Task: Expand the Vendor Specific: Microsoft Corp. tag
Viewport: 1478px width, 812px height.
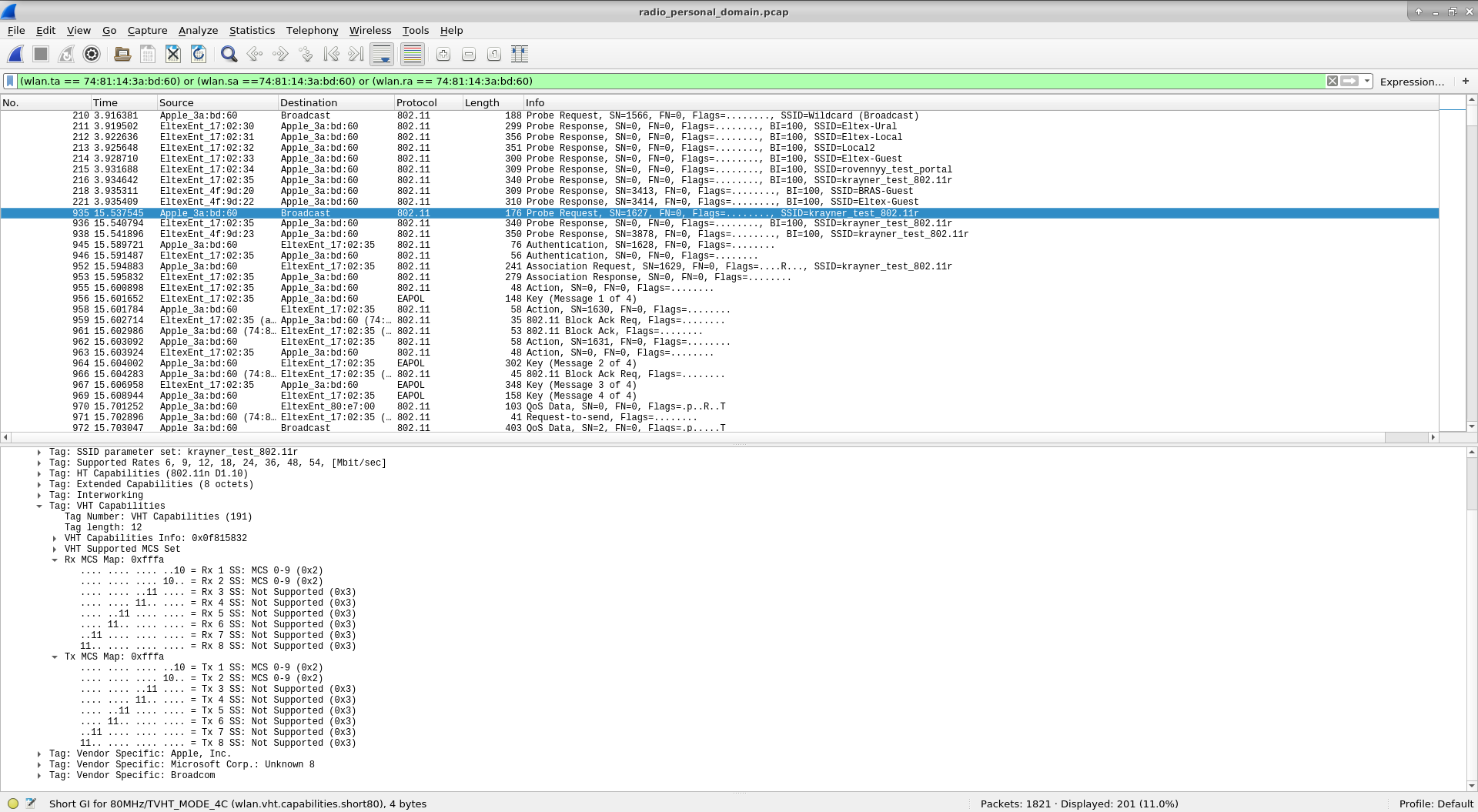Action: (x=39, y=765)
